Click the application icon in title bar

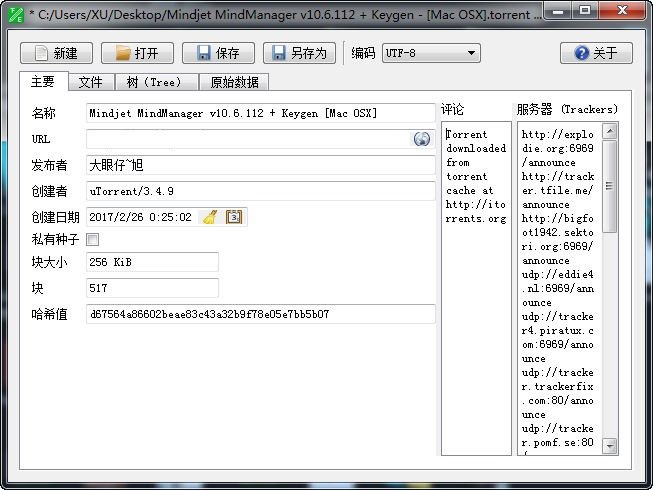click(x=16, y=15)
